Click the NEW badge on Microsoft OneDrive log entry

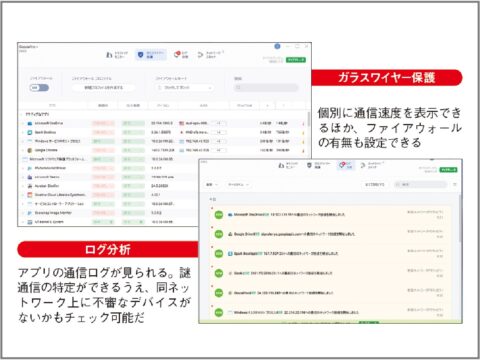[x=219, y=215]
